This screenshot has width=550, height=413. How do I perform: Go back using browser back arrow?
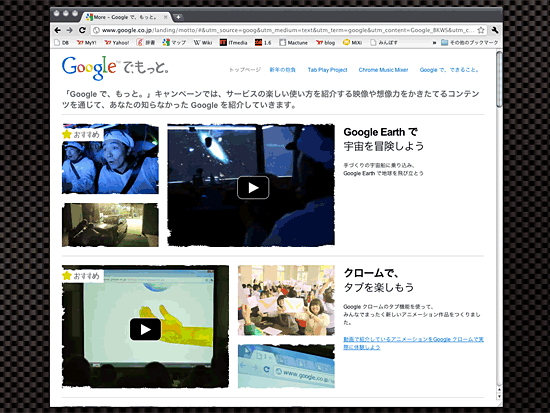click(58, 30)
